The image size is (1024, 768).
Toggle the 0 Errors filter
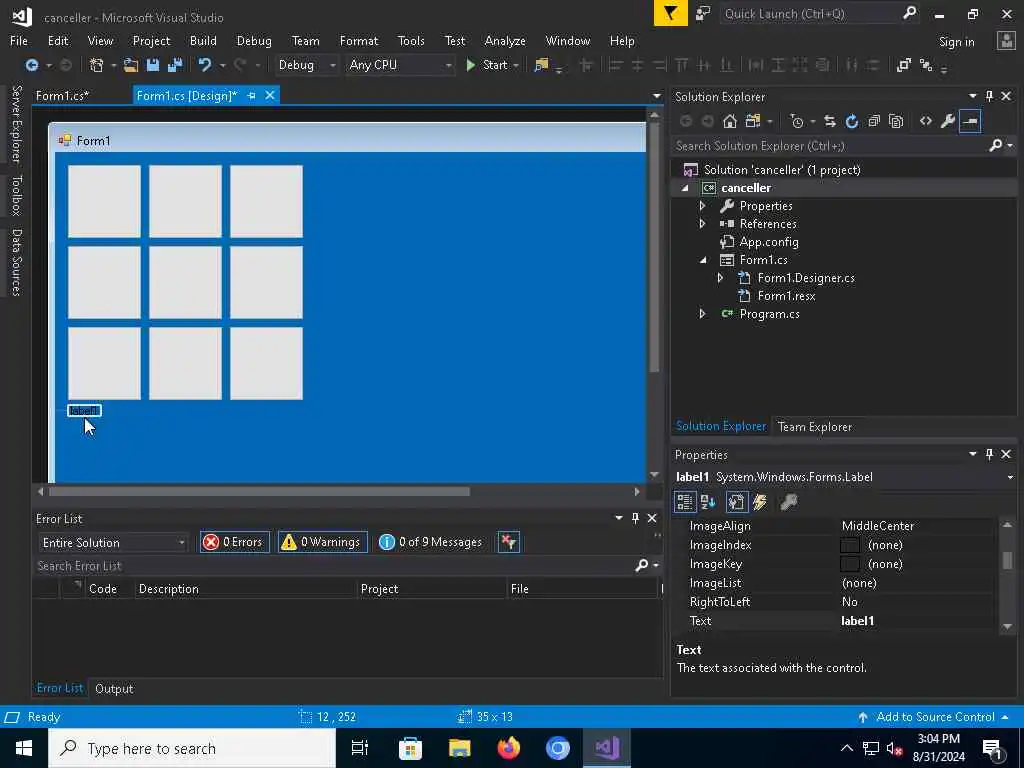[234, 542]
